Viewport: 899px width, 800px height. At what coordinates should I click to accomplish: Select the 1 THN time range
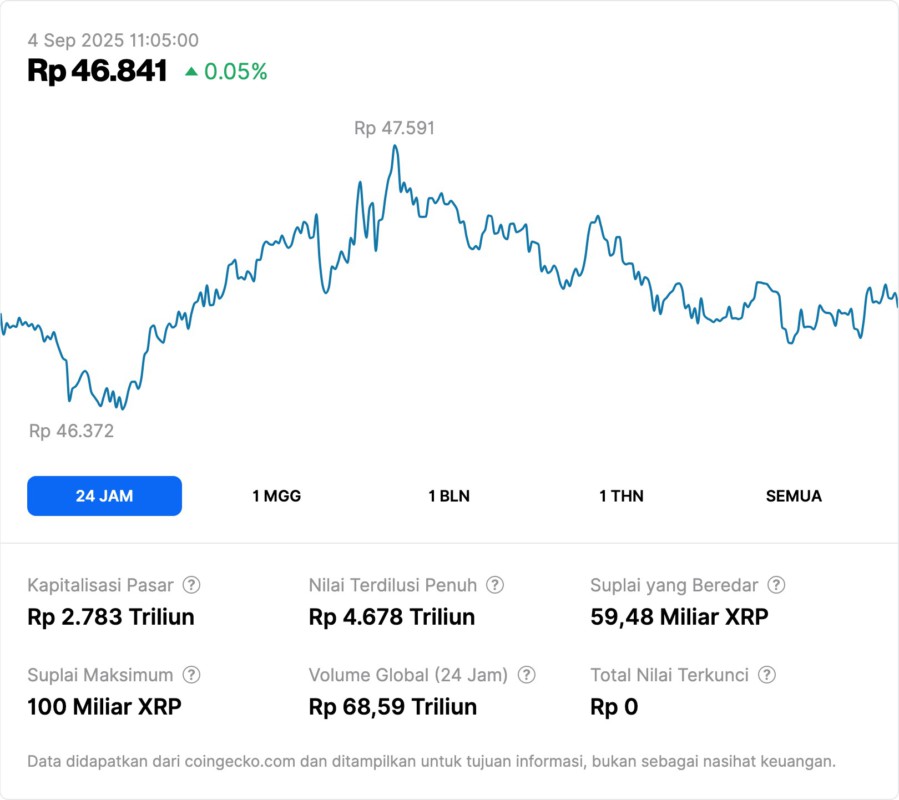(621, 496)
